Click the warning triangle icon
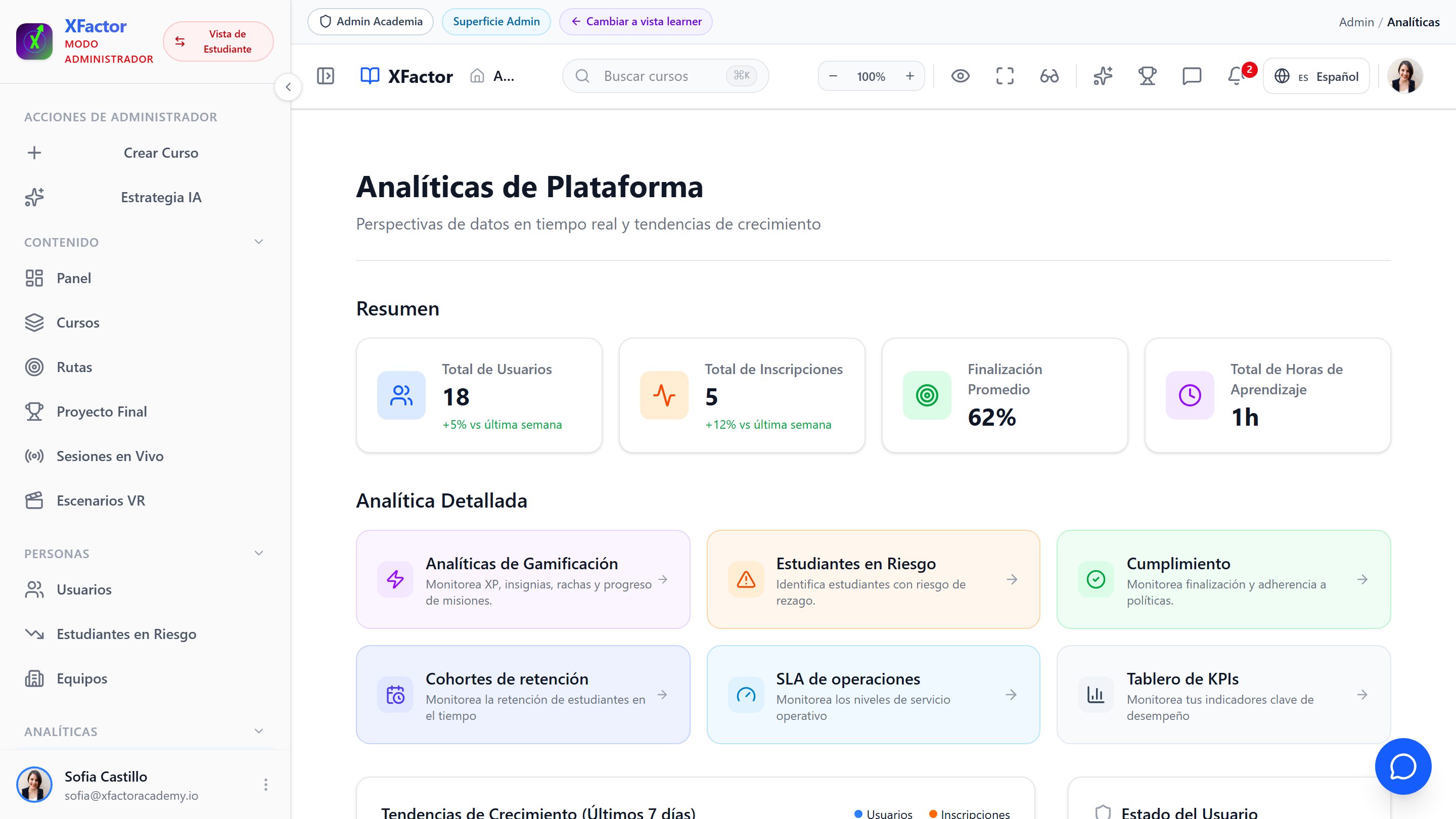The width and height of the screenshot is (1456, 819). pyautogui.click(x=746, y=579)
